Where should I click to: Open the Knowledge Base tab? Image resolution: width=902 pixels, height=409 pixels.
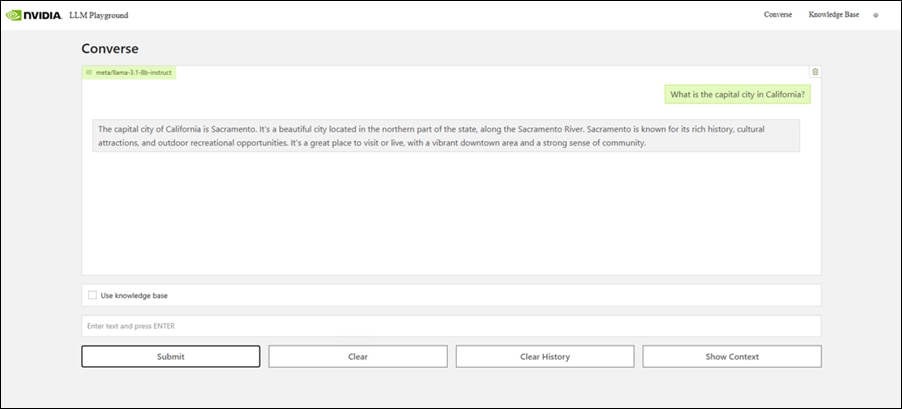pyautogui.click(x=834, y=15)
